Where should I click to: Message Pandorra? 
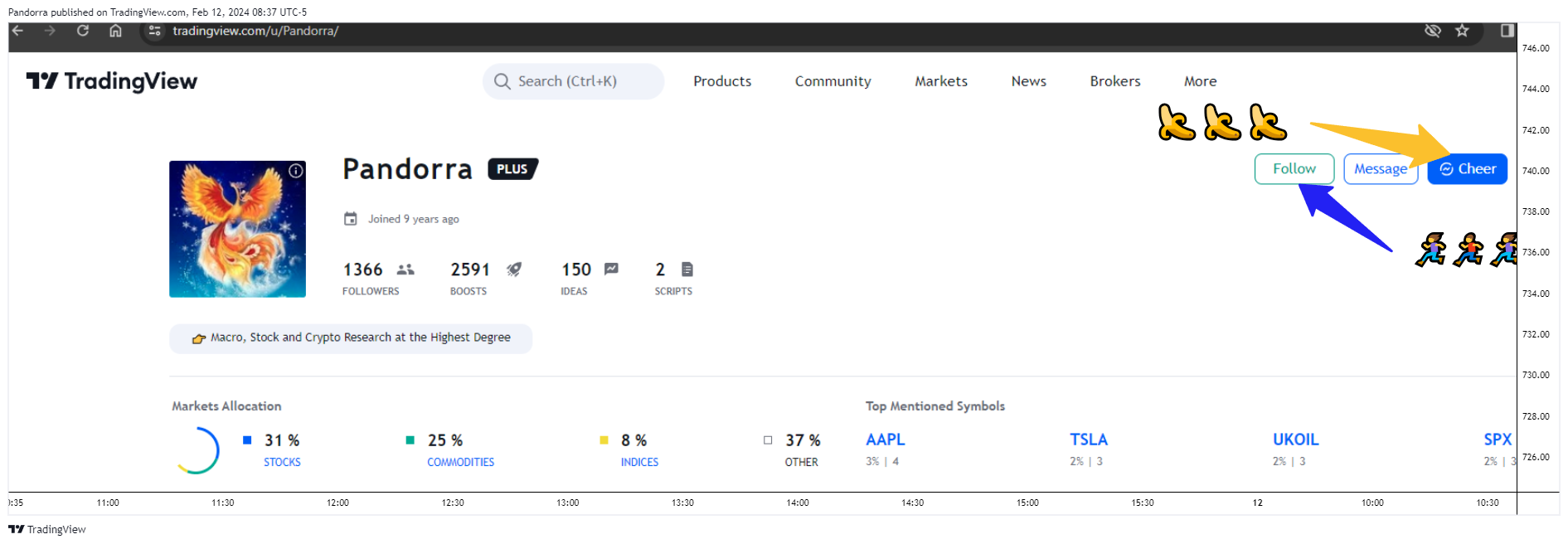1381,169
